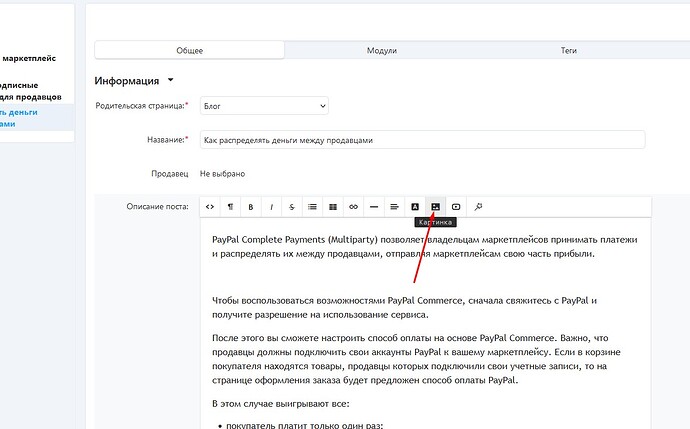The width and height of the screenshot is (690, 429).
Task: Click paragraph starting После этого вы сможете
Action: coord(416,359)
